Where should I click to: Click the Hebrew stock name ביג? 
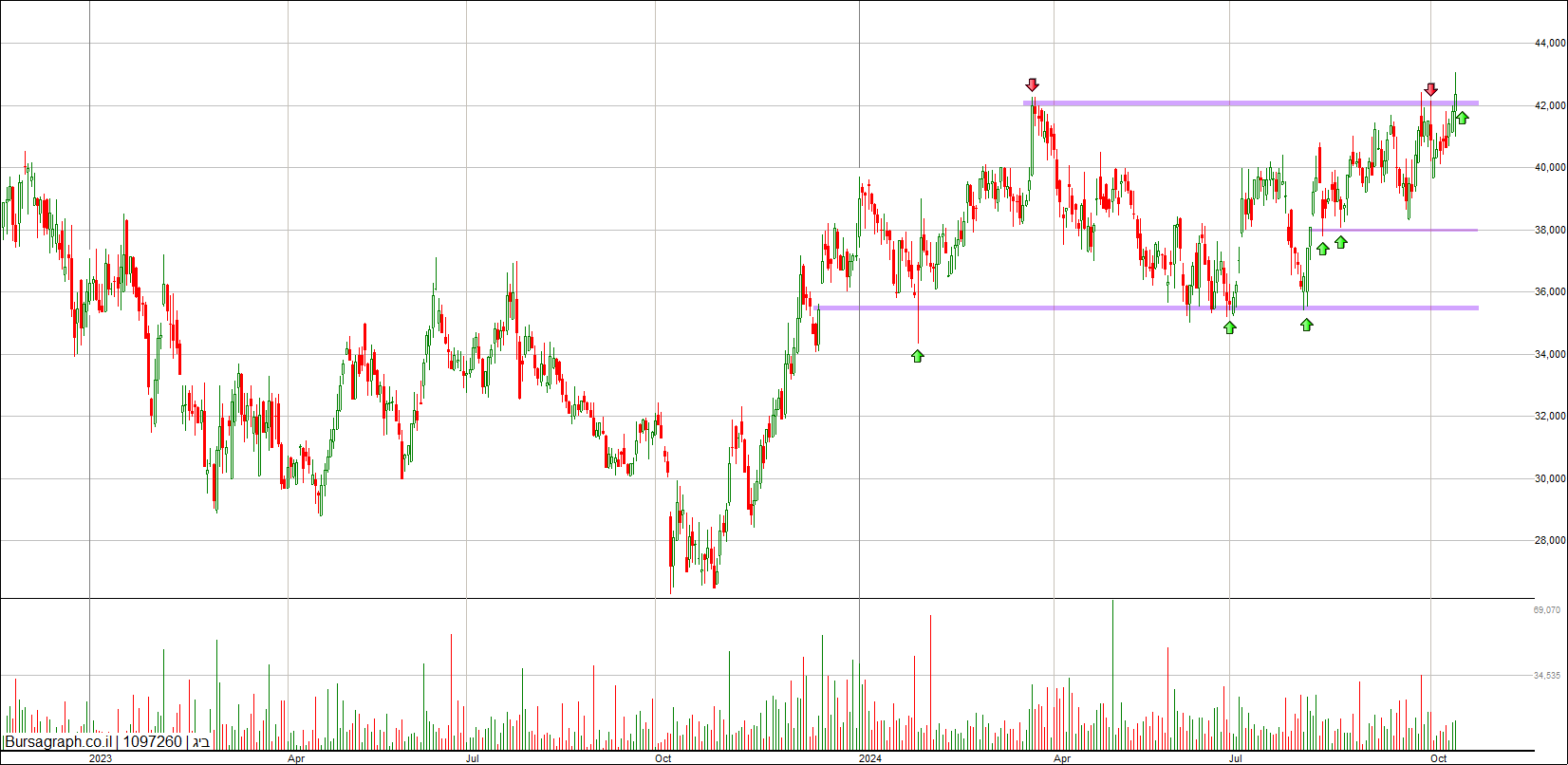pos(201,742)
